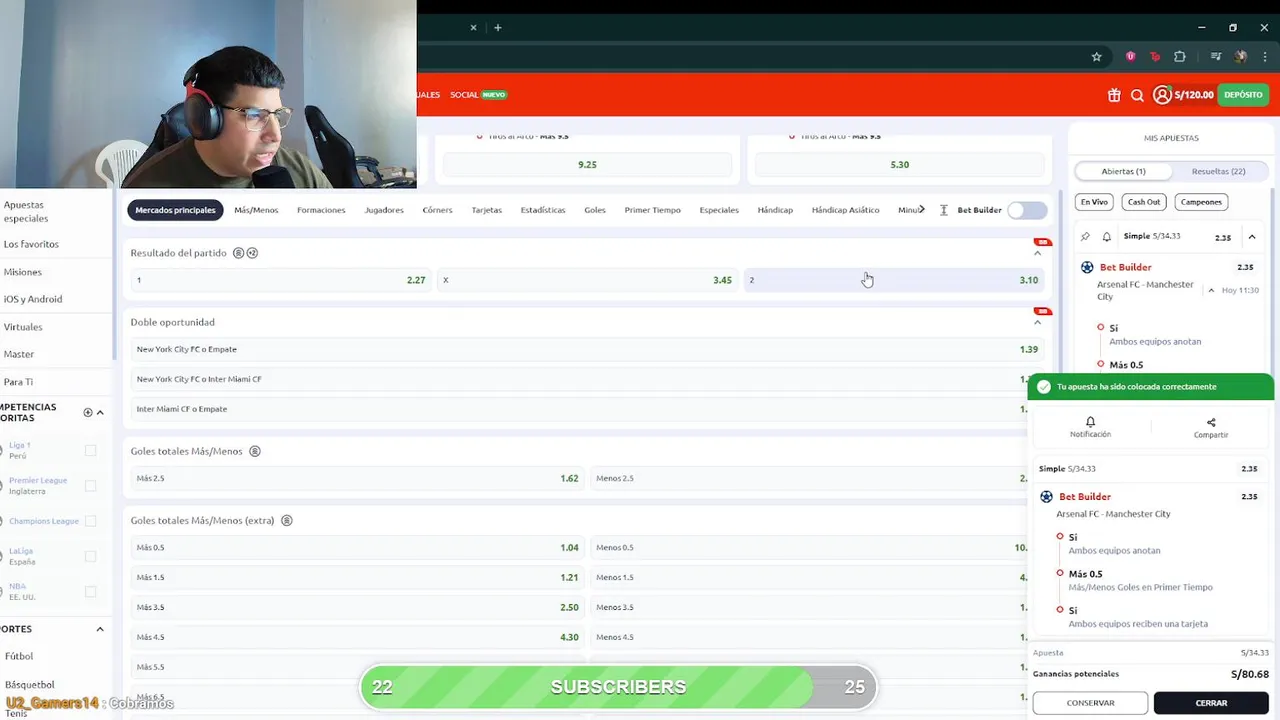Open a new browser tab

(497, 28)
